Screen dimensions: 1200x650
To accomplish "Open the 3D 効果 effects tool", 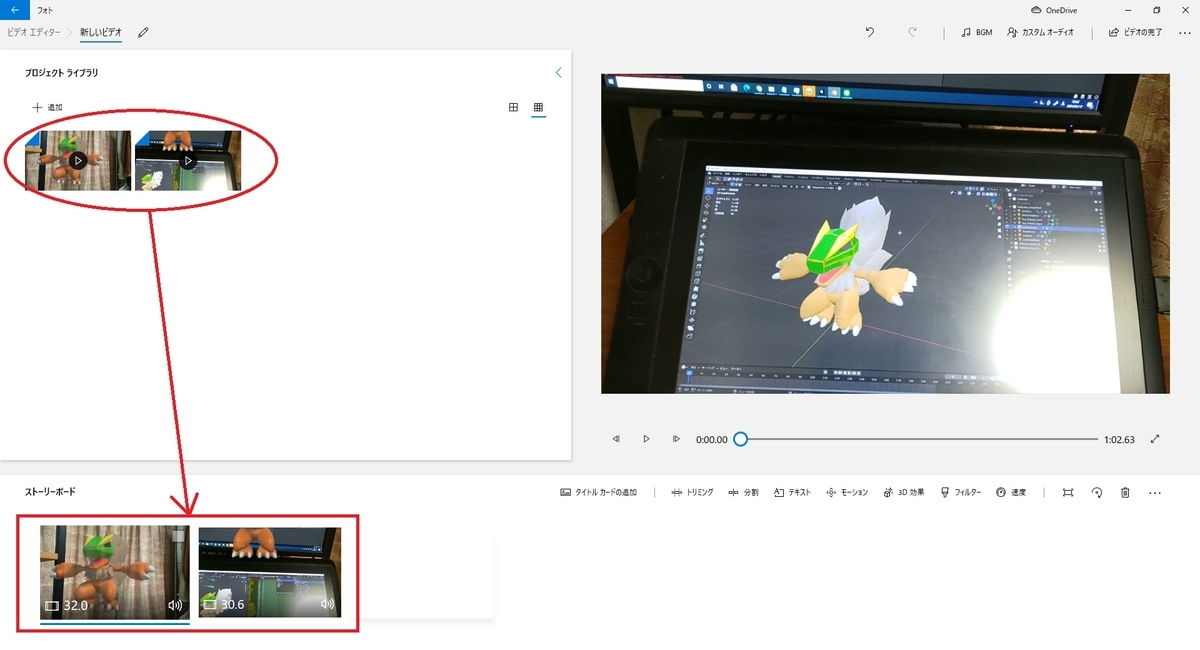I will coord(904,493).
